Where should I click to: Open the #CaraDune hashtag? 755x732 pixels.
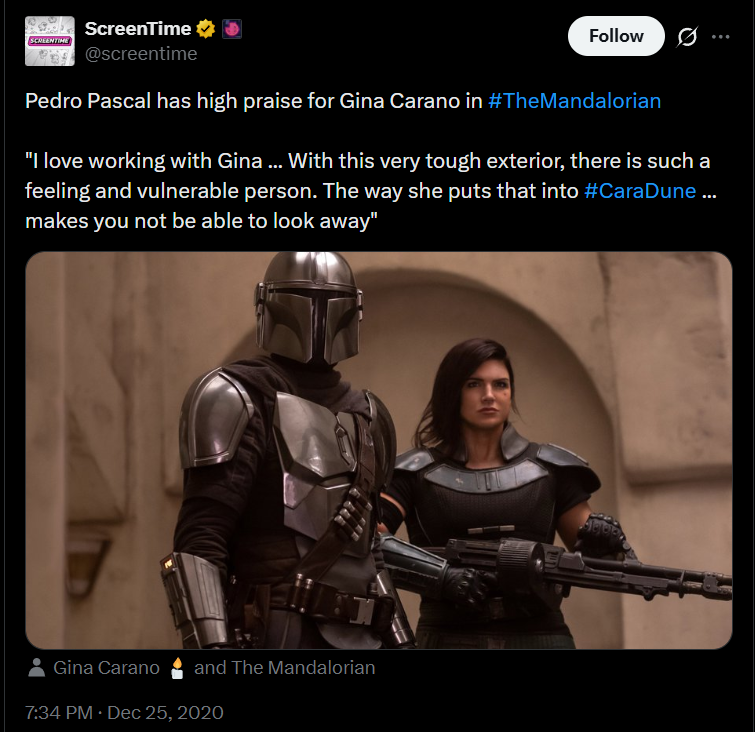pyautogui.click(x=640, y=191)
